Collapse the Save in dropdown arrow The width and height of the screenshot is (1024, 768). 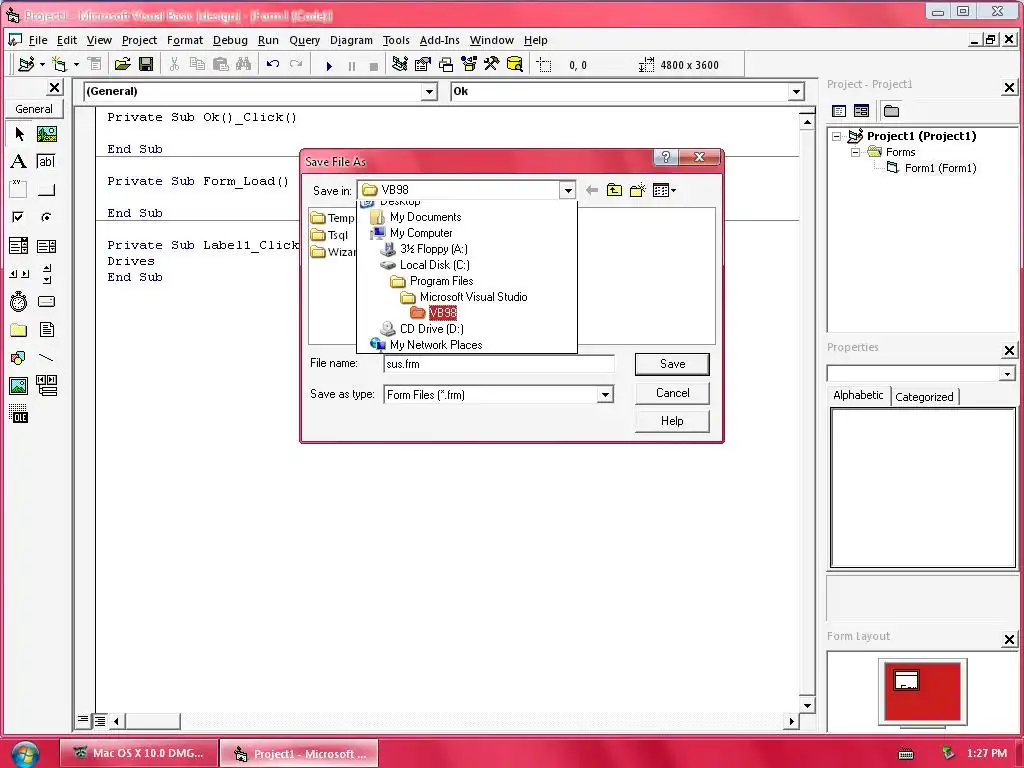[568, 190]
